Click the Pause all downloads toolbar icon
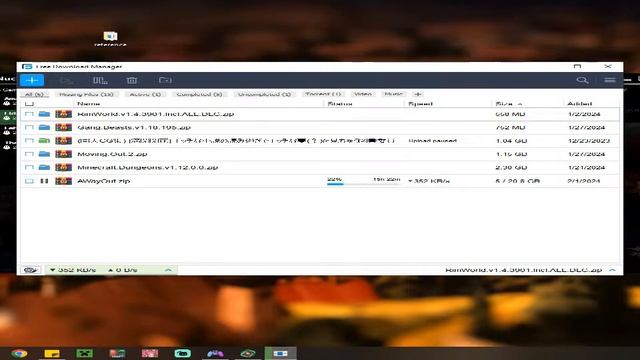The image size is (640, 360). [100, 80]
